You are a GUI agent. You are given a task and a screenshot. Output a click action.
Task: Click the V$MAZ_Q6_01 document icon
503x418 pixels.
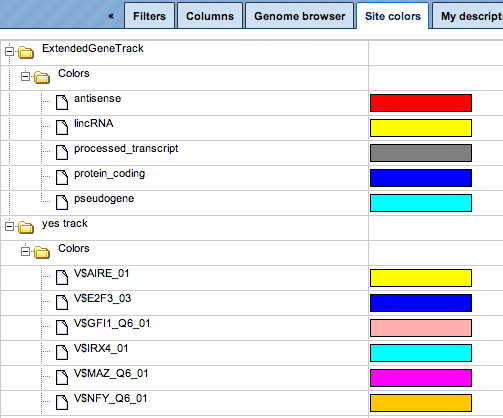(62, 377)
